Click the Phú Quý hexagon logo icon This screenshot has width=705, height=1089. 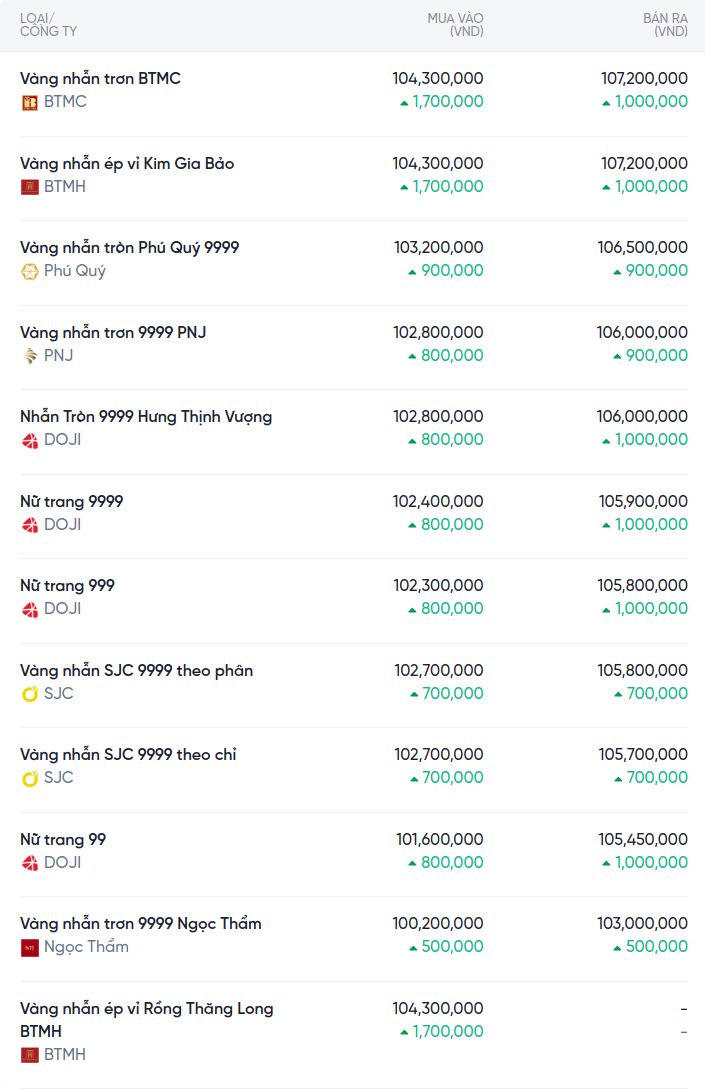29,272
